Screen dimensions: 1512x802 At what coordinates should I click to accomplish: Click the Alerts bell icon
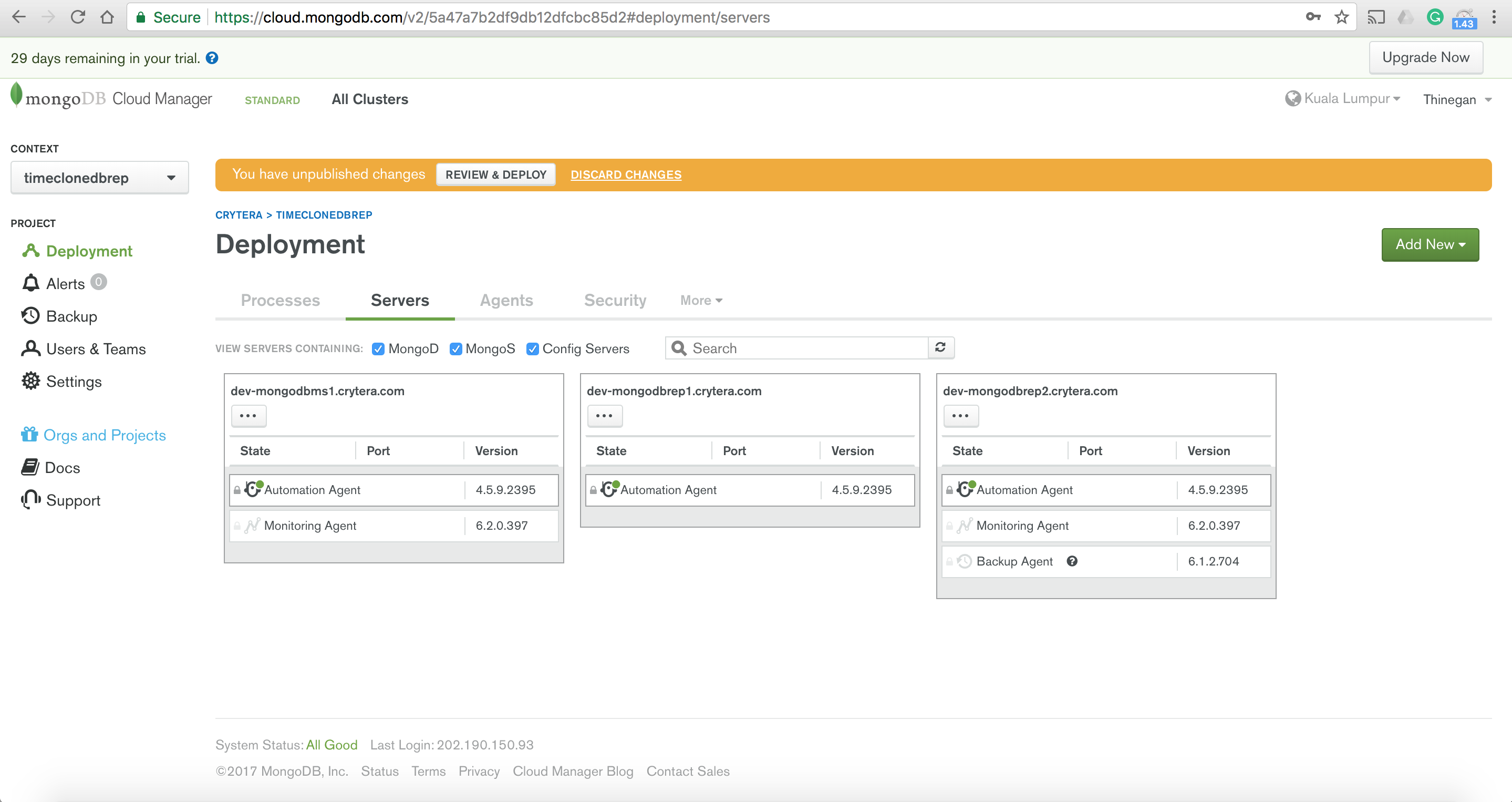[x=30, y=284]
